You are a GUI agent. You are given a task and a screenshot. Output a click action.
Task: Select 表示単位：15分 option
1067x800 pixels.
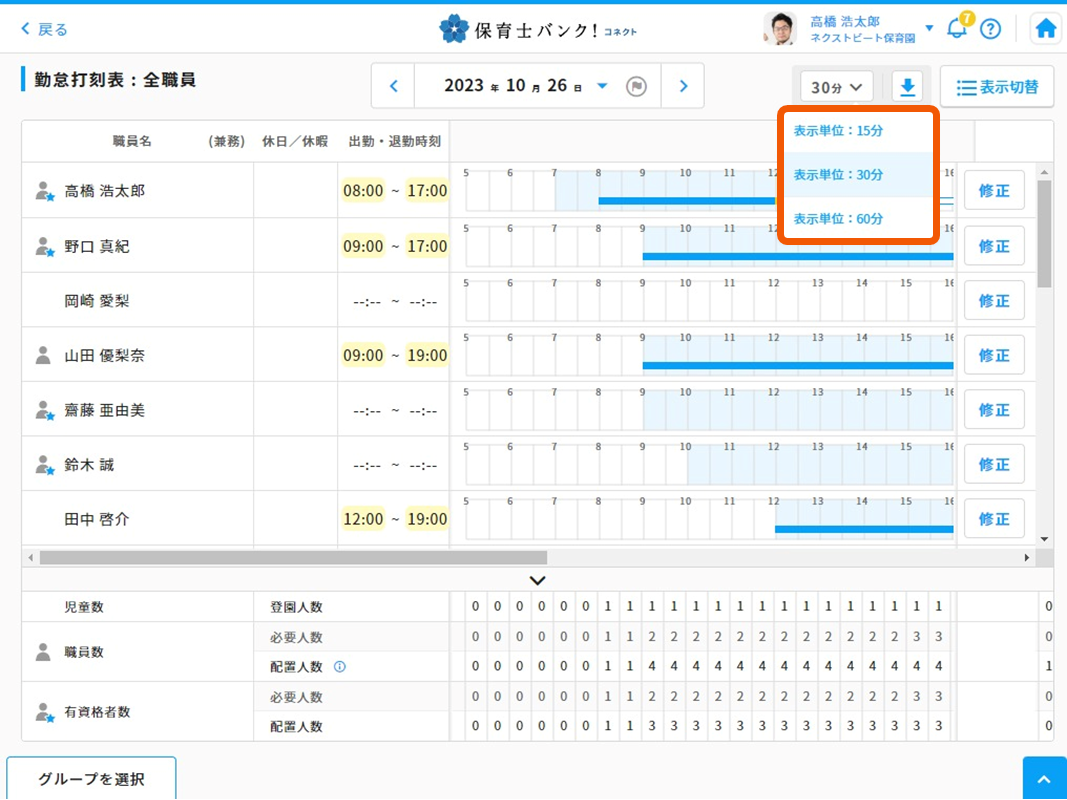pos(838,131)
